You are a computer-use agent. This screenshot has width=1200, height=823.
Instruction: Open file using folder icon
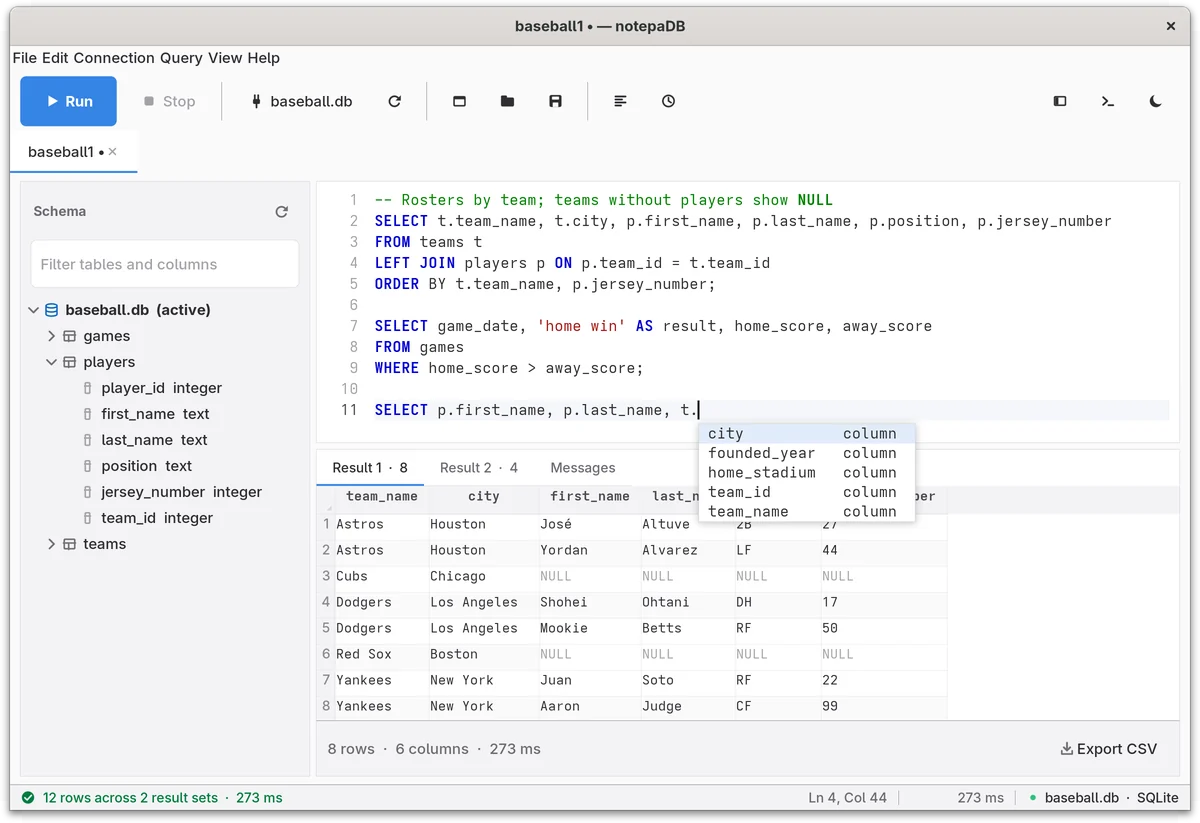(x=508, y=101)
